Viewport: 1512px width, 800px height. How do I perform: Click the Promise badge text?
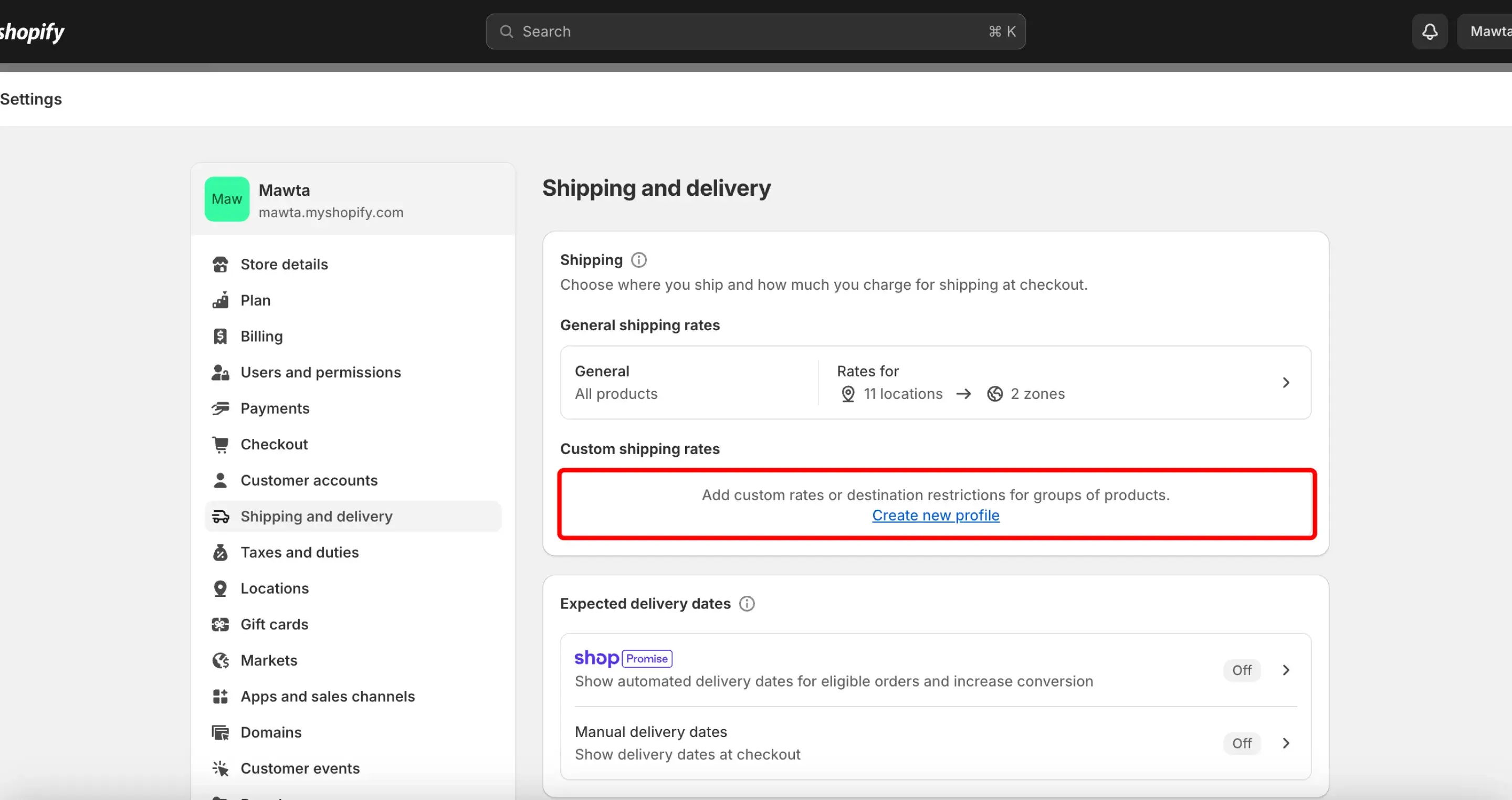[647, 659]
